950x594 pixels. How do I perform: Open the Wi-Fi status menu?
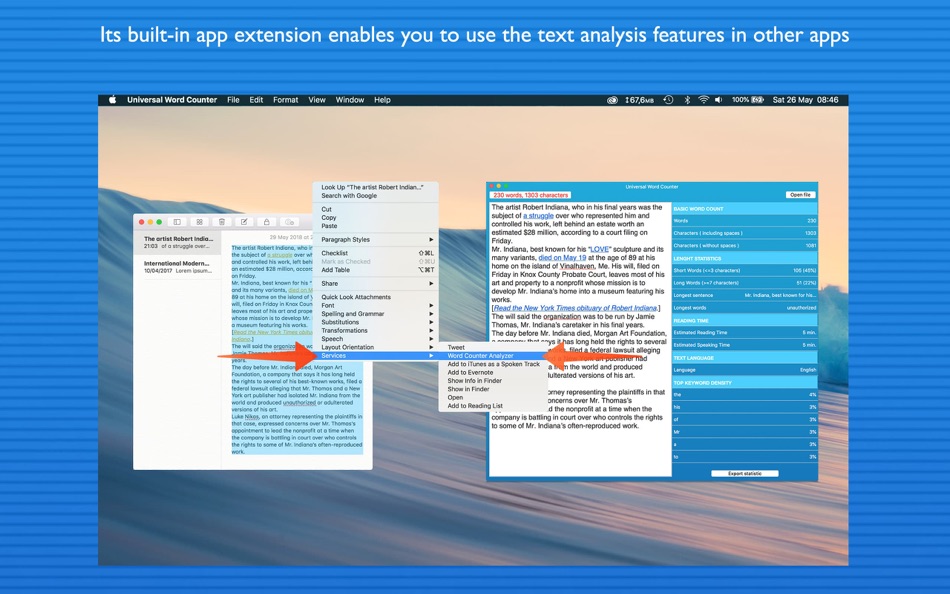tap(703, 100)
